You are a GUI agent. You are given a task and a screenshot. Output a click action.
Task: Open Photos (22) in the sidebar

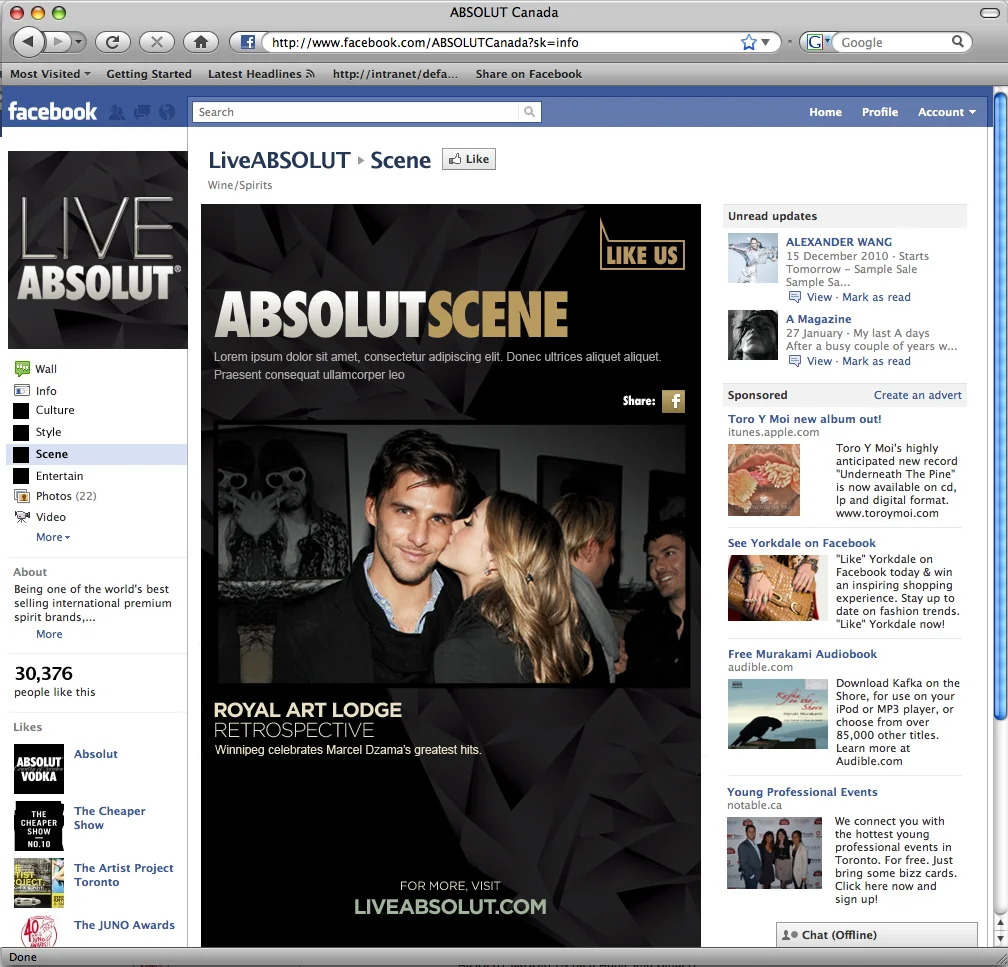click(x=66, y=496)
